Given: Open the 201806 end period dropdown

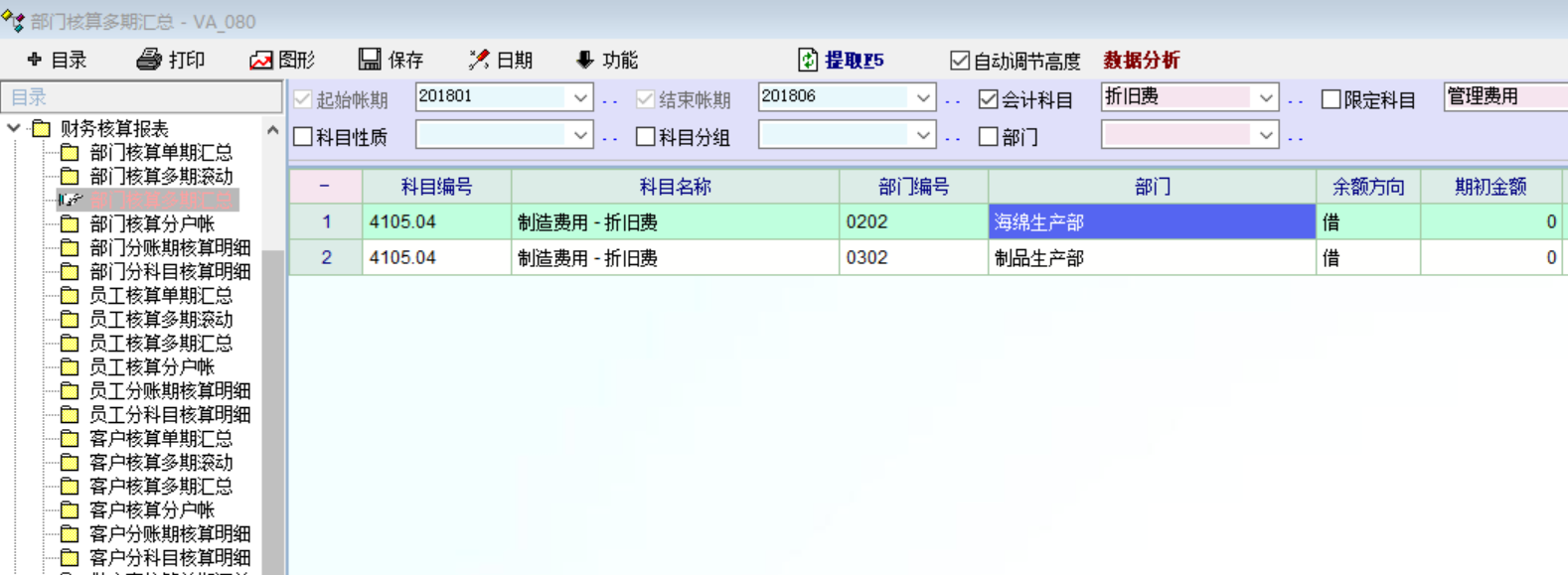Looking at the screenshot, I should coord(923,97).
